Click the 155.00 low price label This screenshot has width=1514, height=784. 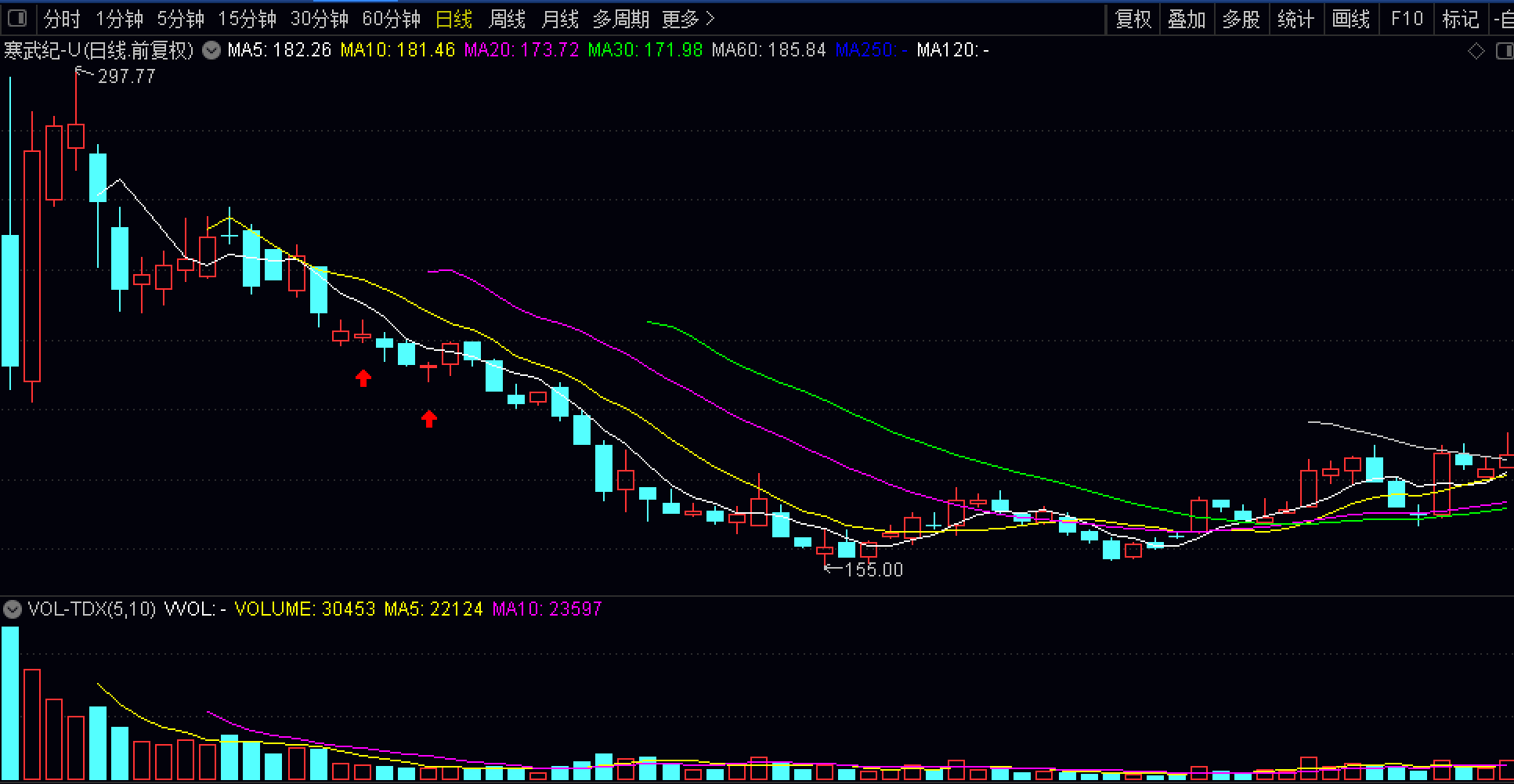pos(873,570)
